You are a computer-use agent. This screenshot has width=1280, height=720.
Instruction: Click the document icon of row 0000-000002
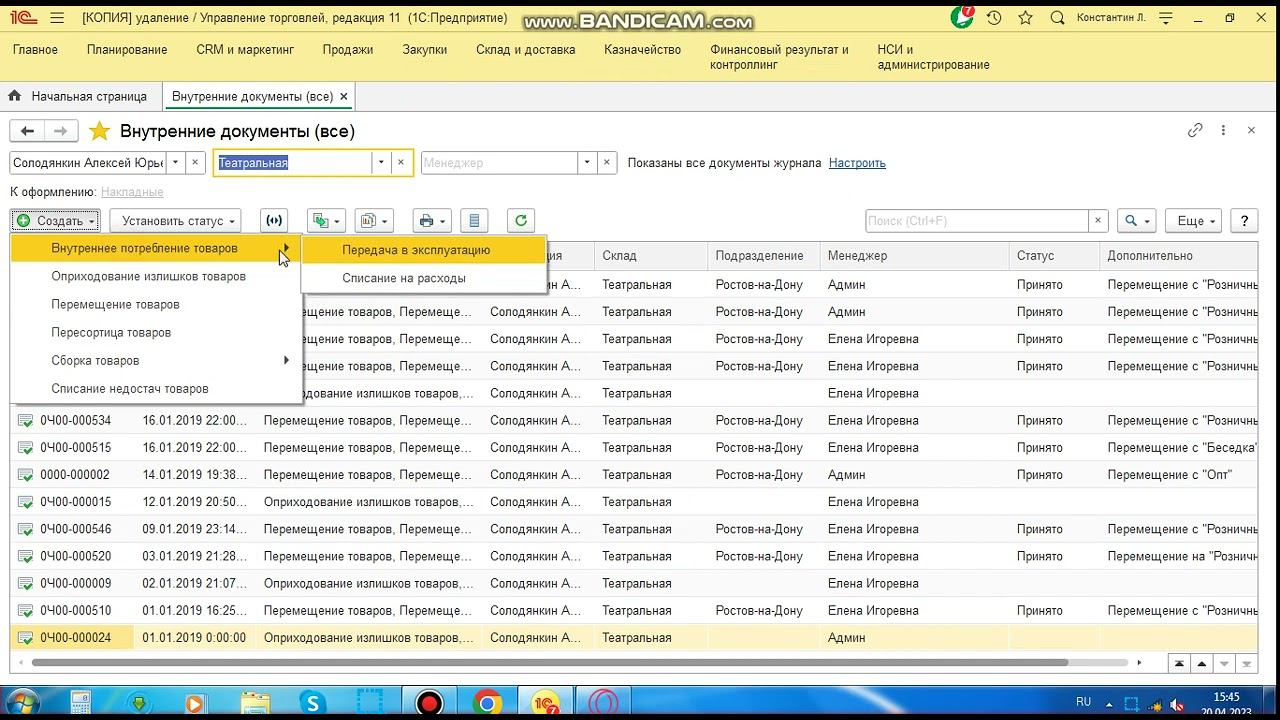pos(25,475)
